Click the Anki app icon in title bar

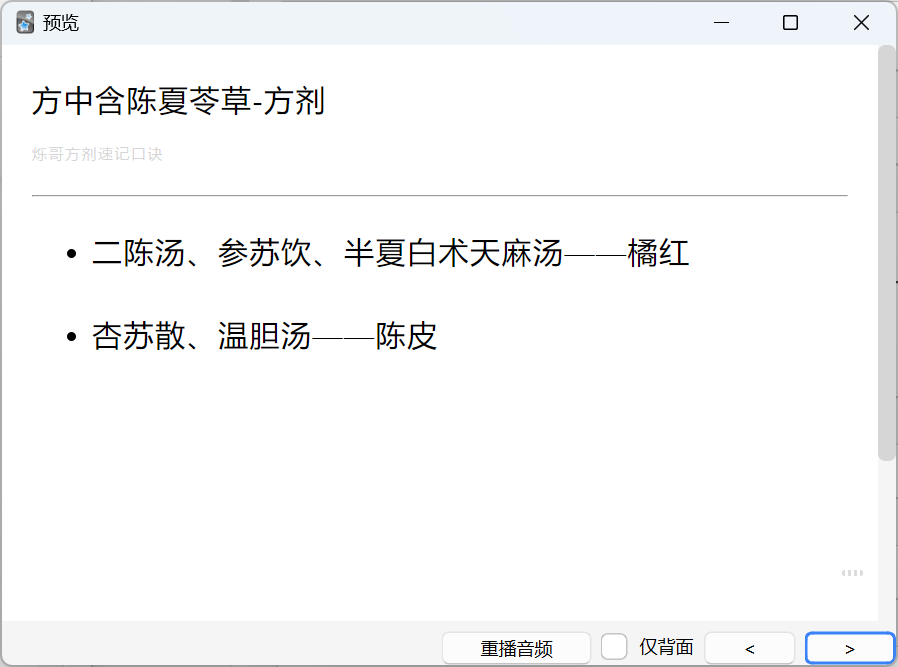25,23
